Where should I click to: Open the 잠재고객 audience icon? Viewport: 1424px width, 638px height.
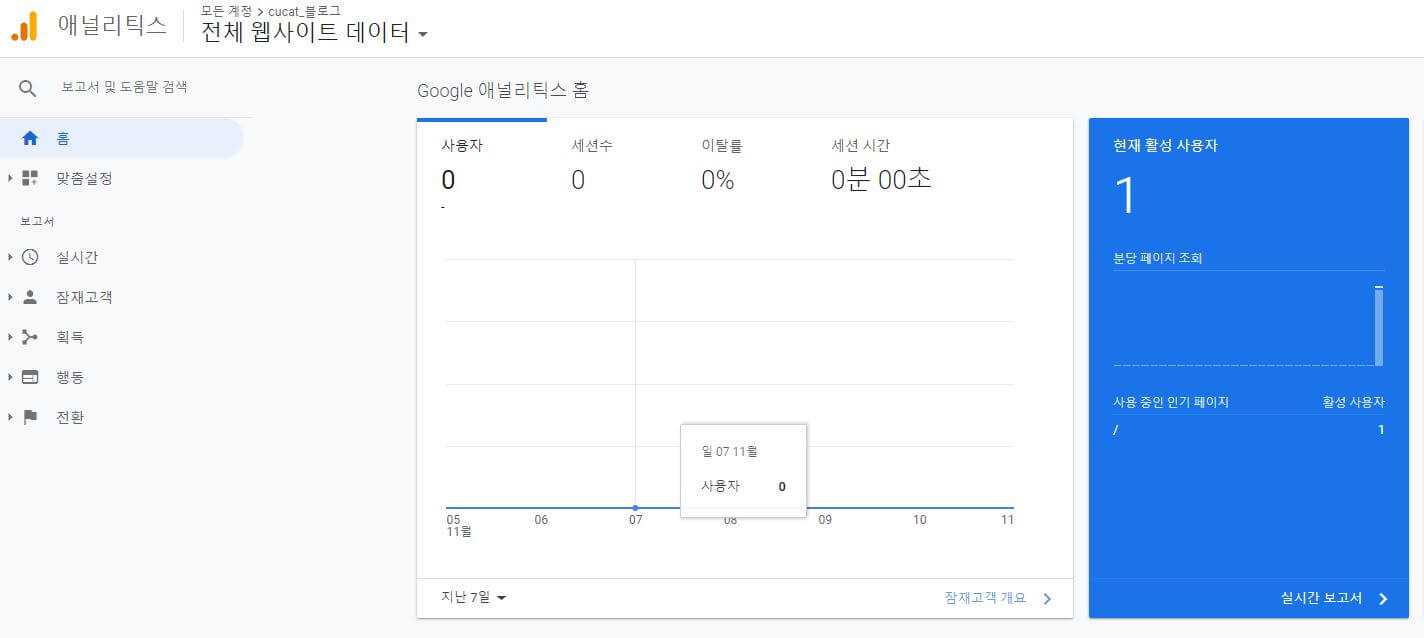point(30,297)
